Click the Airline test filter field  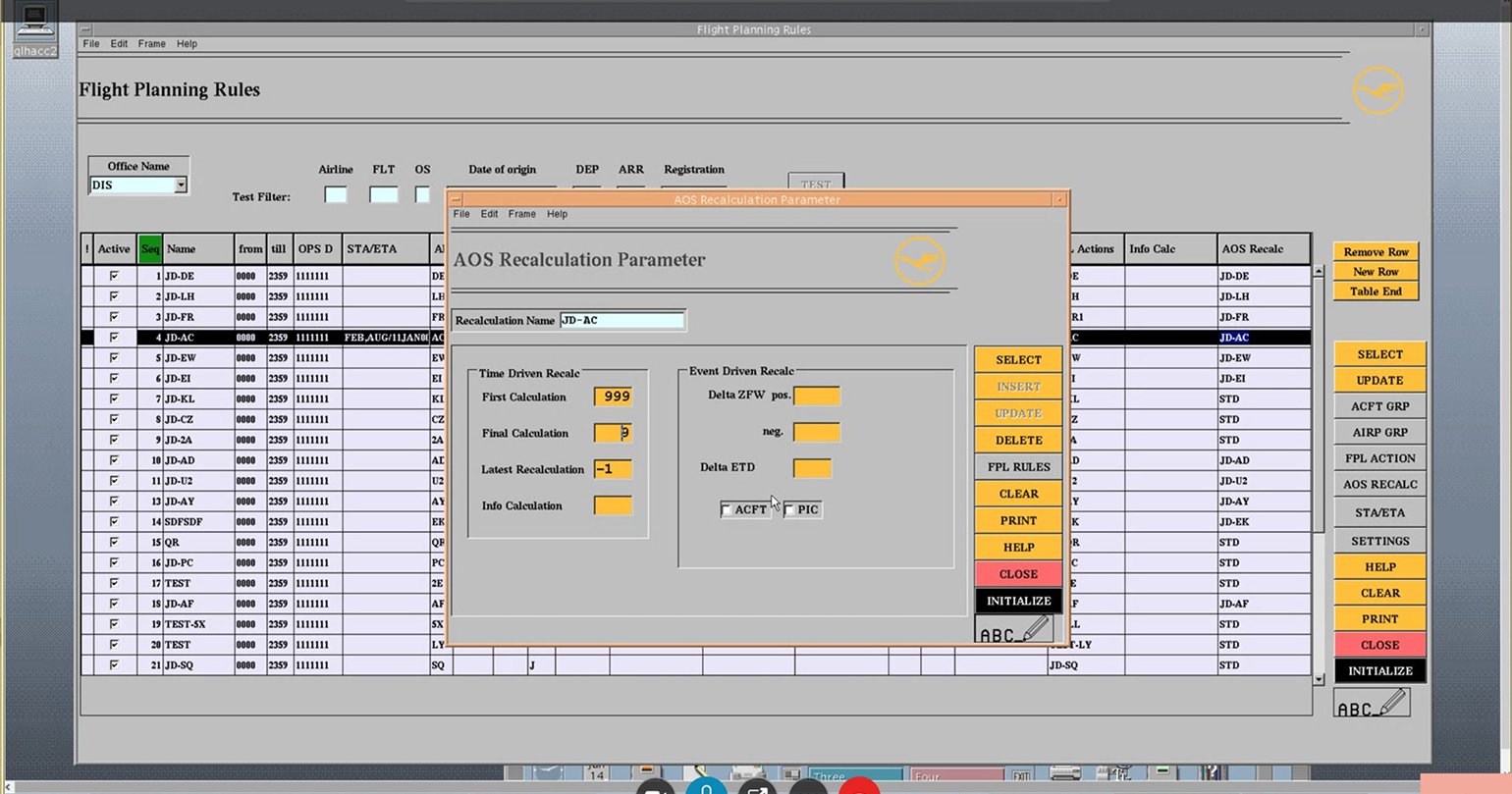click(x=336, y=195)
